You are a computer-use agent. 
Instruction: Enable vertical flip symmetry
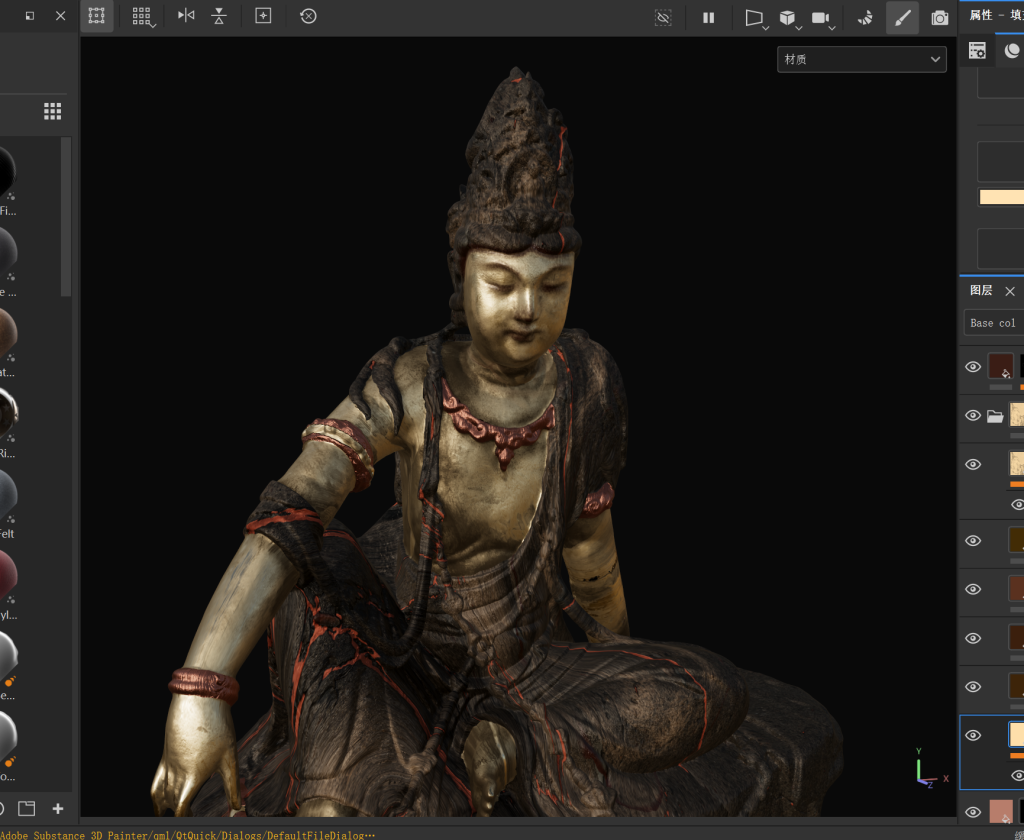219,16
